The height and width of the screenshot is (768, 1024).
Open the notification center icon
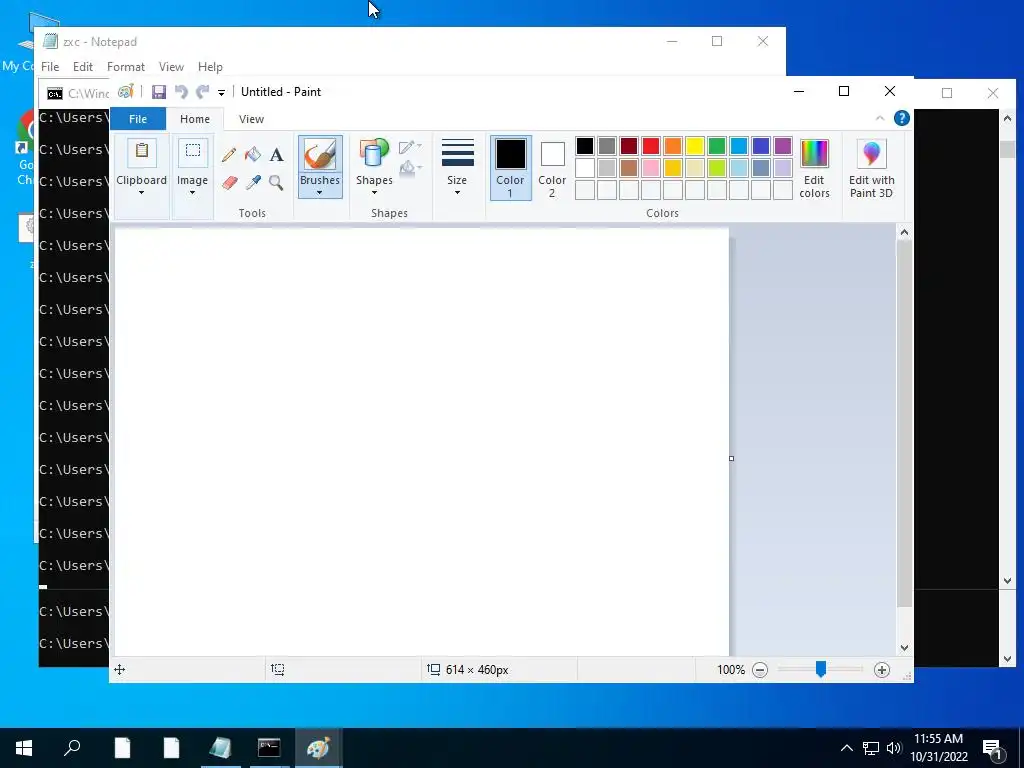point(992,749)
